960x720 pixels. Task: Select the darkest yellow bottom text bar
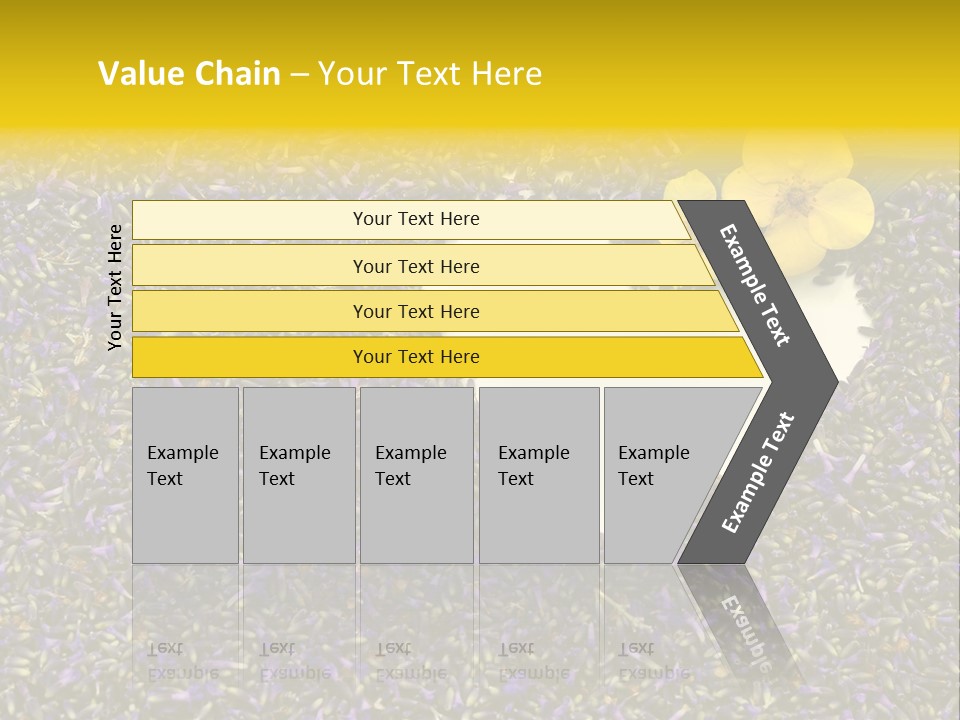(x=250, y=357)
